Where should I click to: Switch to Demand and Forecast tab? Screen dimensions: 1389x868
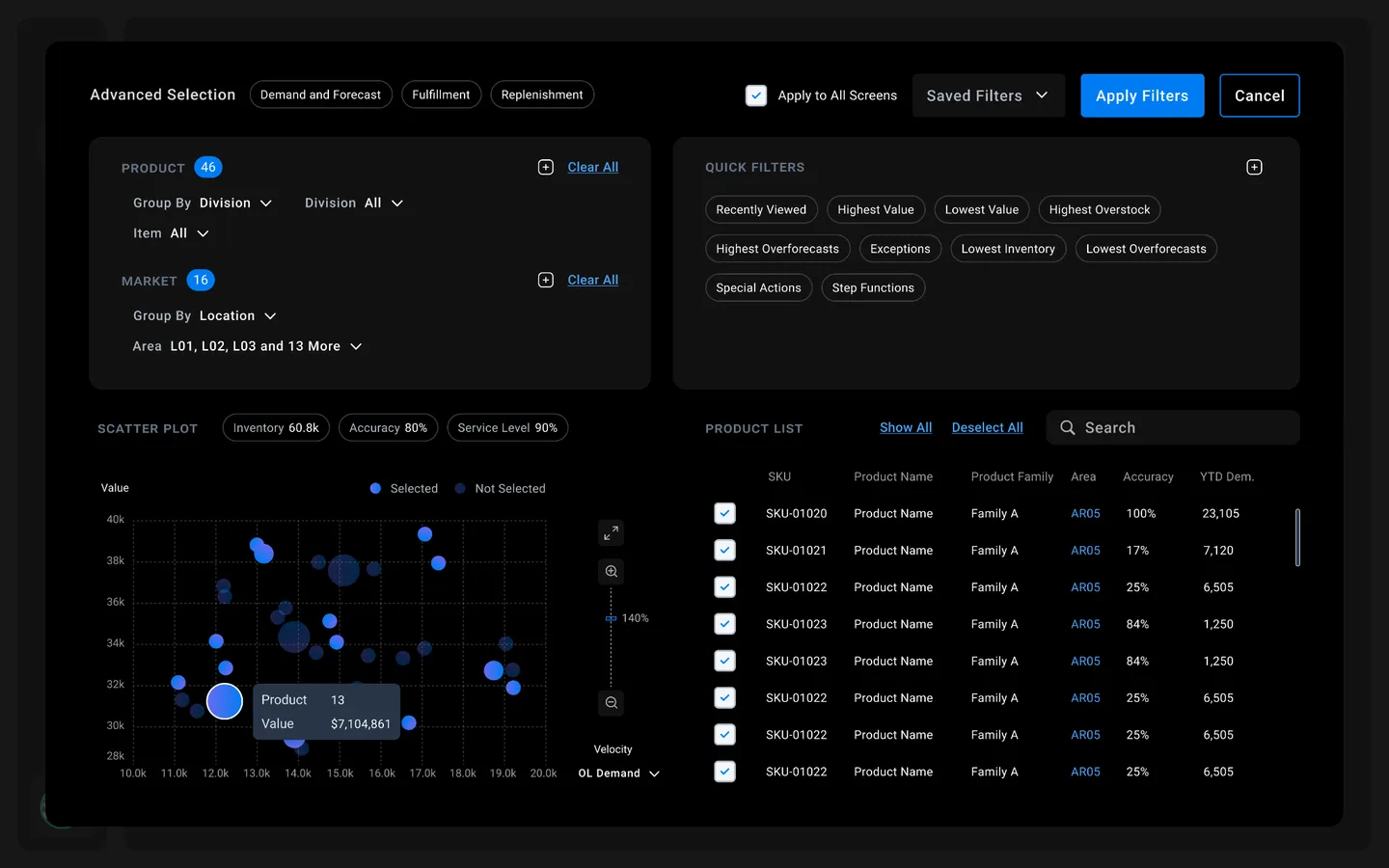pos(320,95)
